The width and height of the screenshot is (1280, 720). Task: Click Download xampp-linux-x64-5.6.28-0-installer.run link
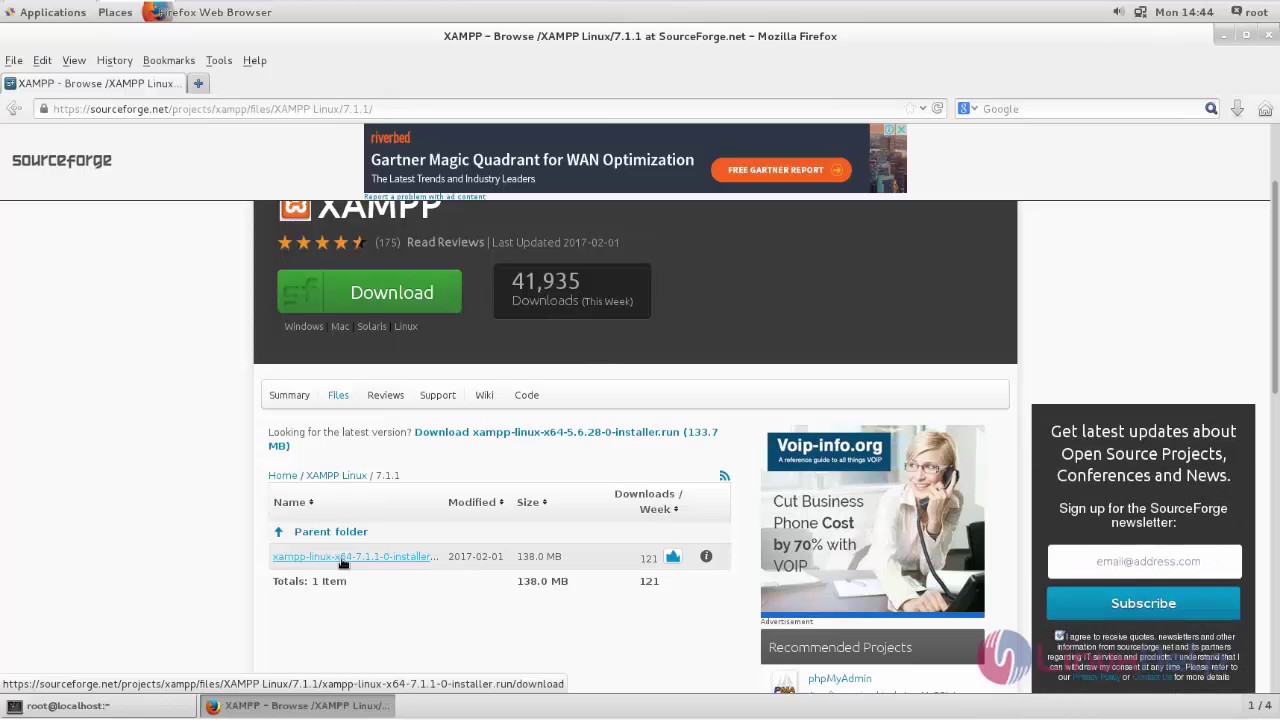pyautogui.click(x=493, y=439)
